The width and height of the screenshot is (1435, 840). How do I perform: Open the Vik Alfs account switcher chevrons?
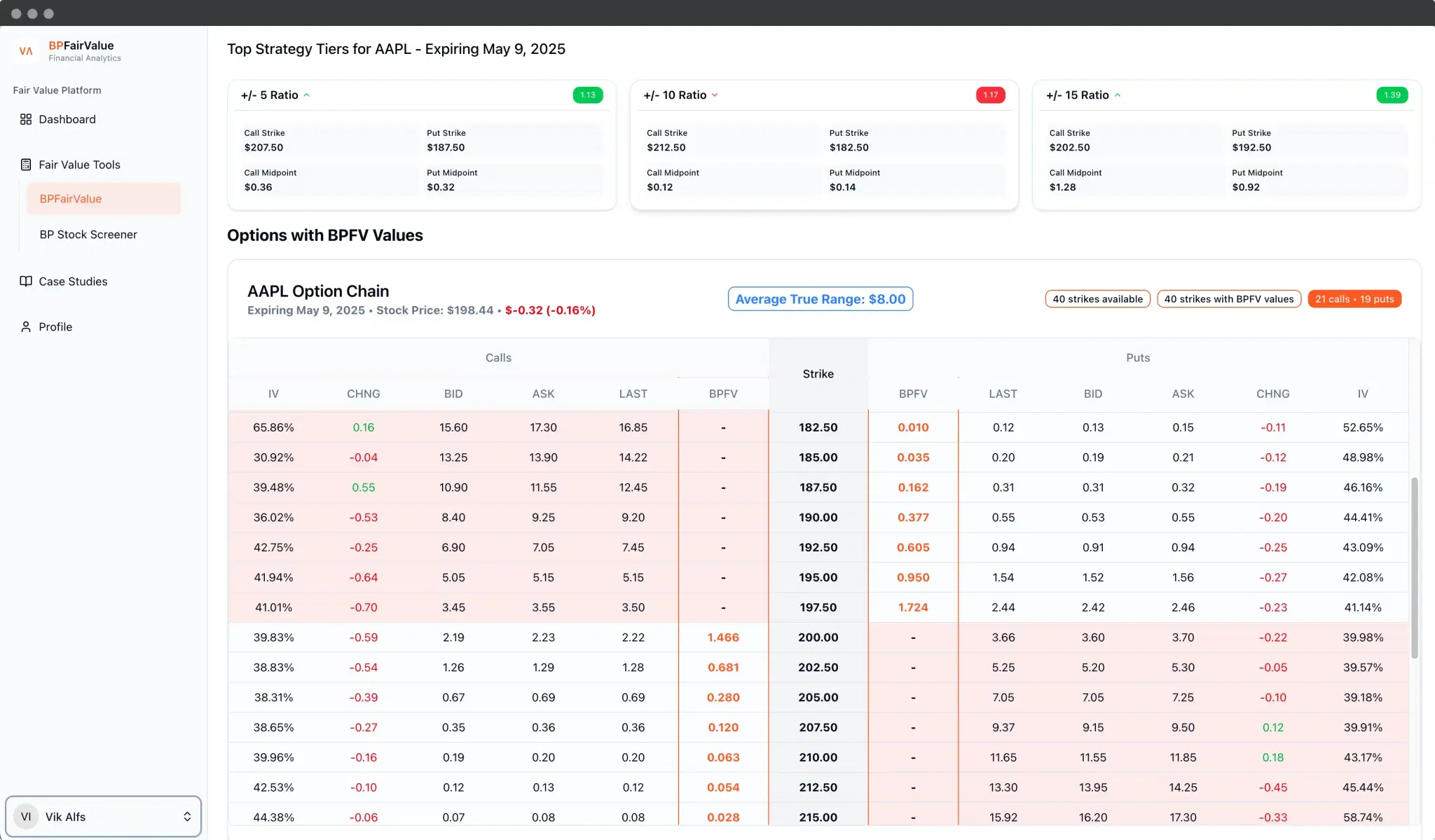[x=187, y=817]
